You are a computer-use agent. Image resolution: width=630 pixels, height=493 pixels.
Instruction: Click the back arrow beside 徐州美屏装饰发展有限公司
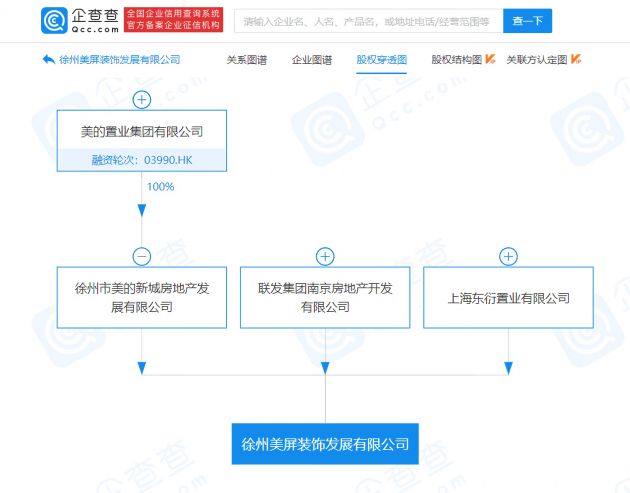(x=49, y=59)
